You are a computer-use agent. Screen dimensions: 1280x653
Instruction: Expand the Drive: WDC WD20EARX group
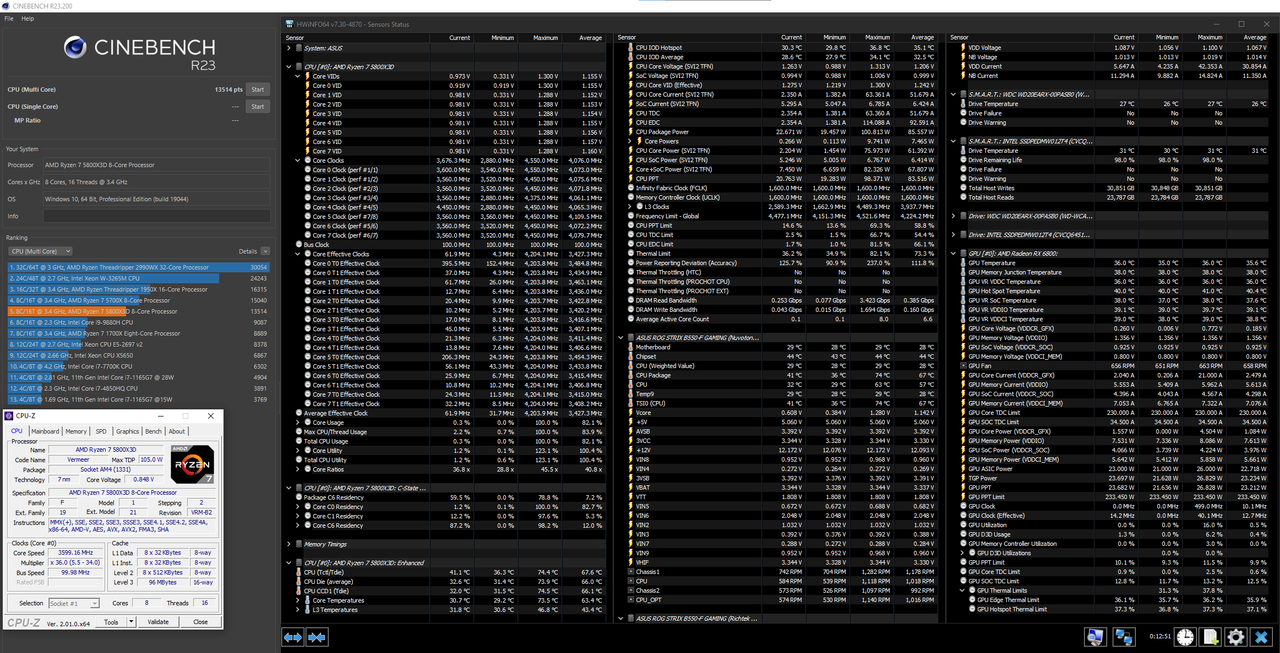pos(953,216)
